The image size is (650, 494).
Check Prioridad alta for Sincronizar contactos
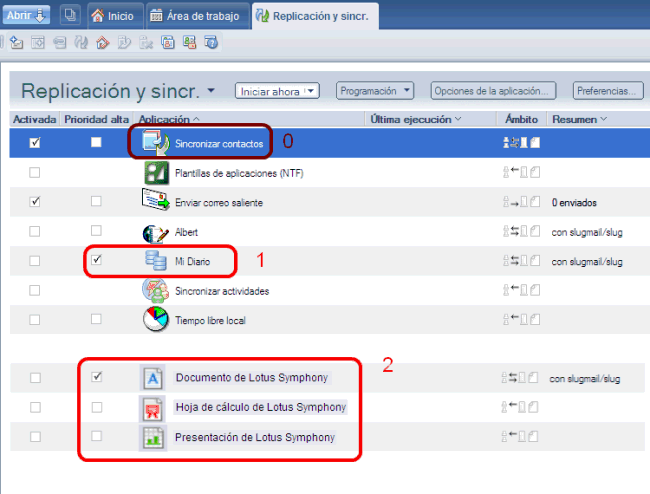tap(96, 142)
